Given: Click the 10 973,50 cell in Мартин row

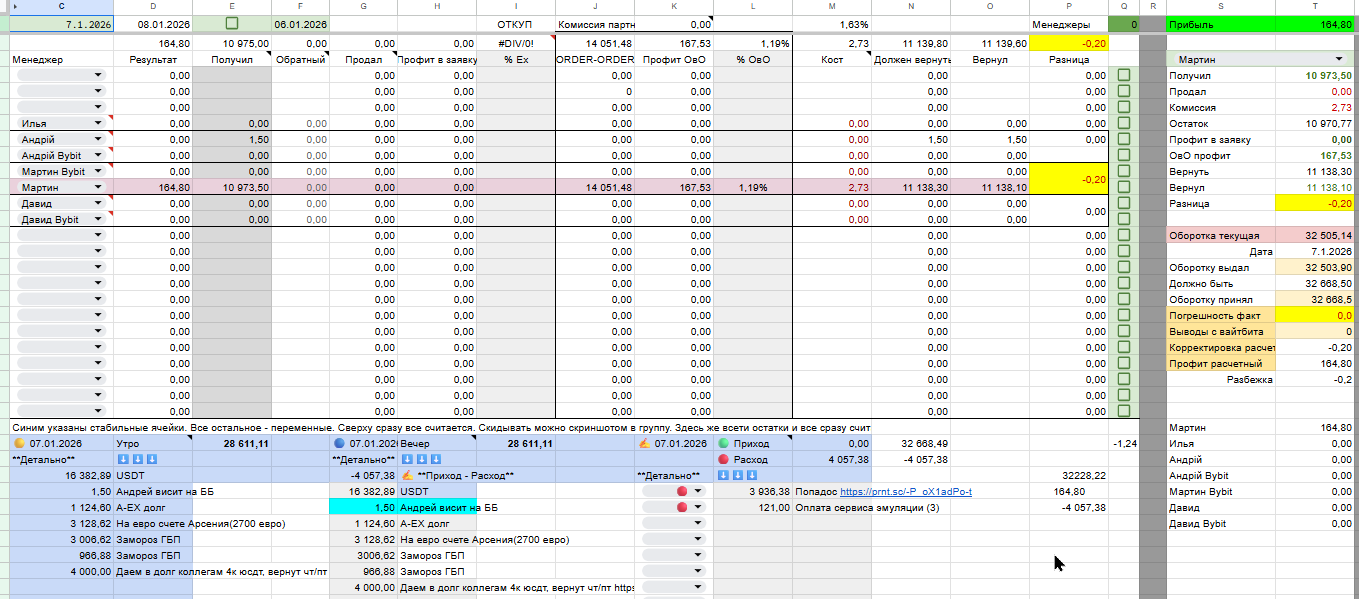Looking at the screenshot, I should click(231, 188).
